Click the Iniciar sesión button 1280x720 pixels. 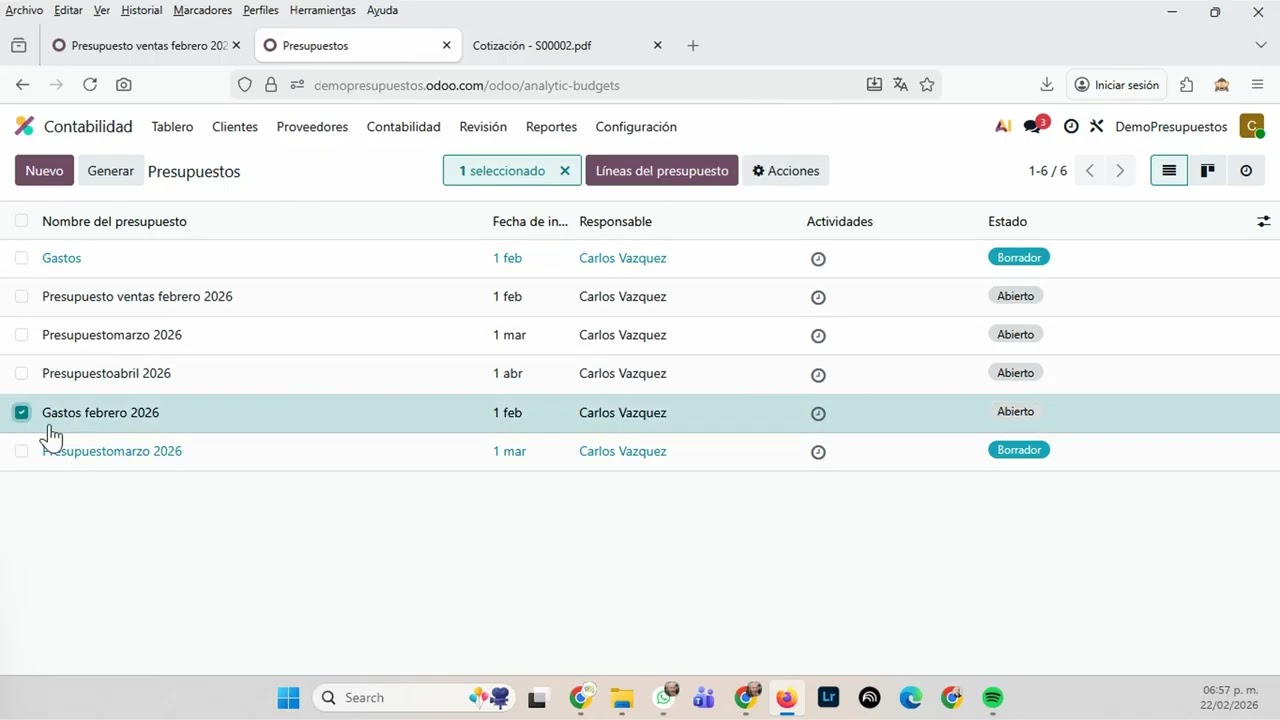click(1116, 85)
